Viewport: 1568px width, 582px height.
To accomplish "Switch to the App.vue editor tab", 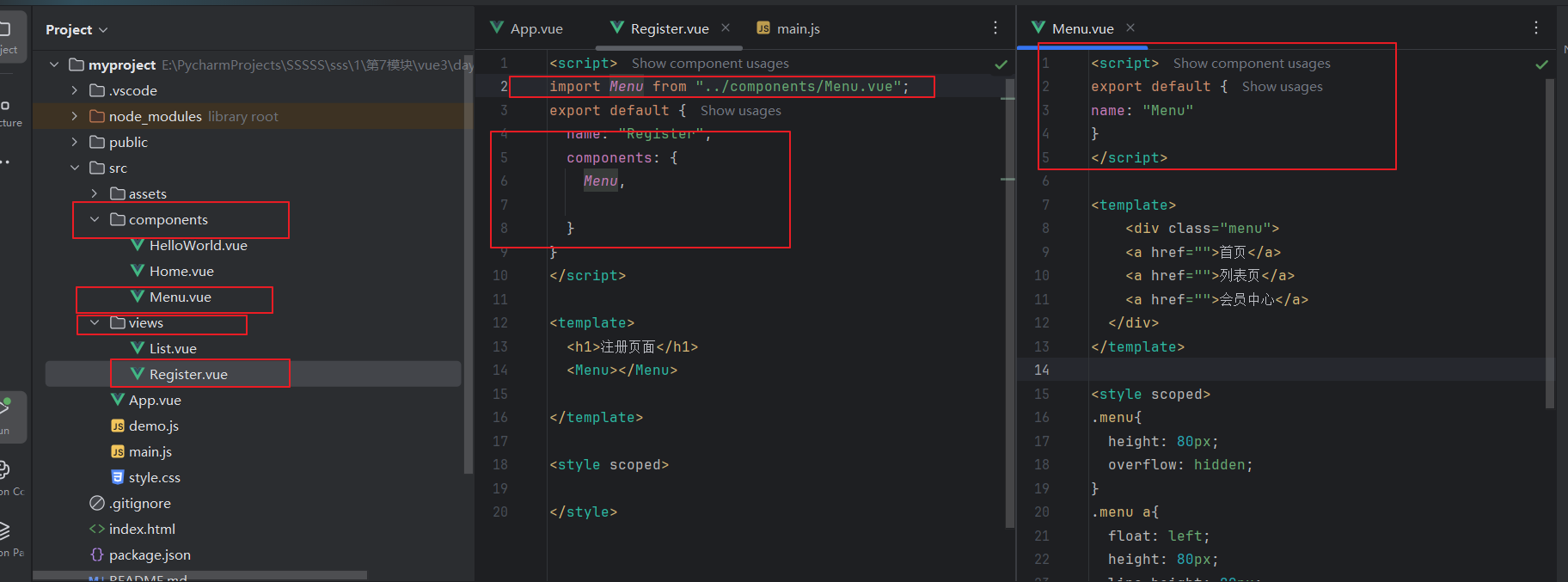I will pyautogui.click(x=526, y=28).
